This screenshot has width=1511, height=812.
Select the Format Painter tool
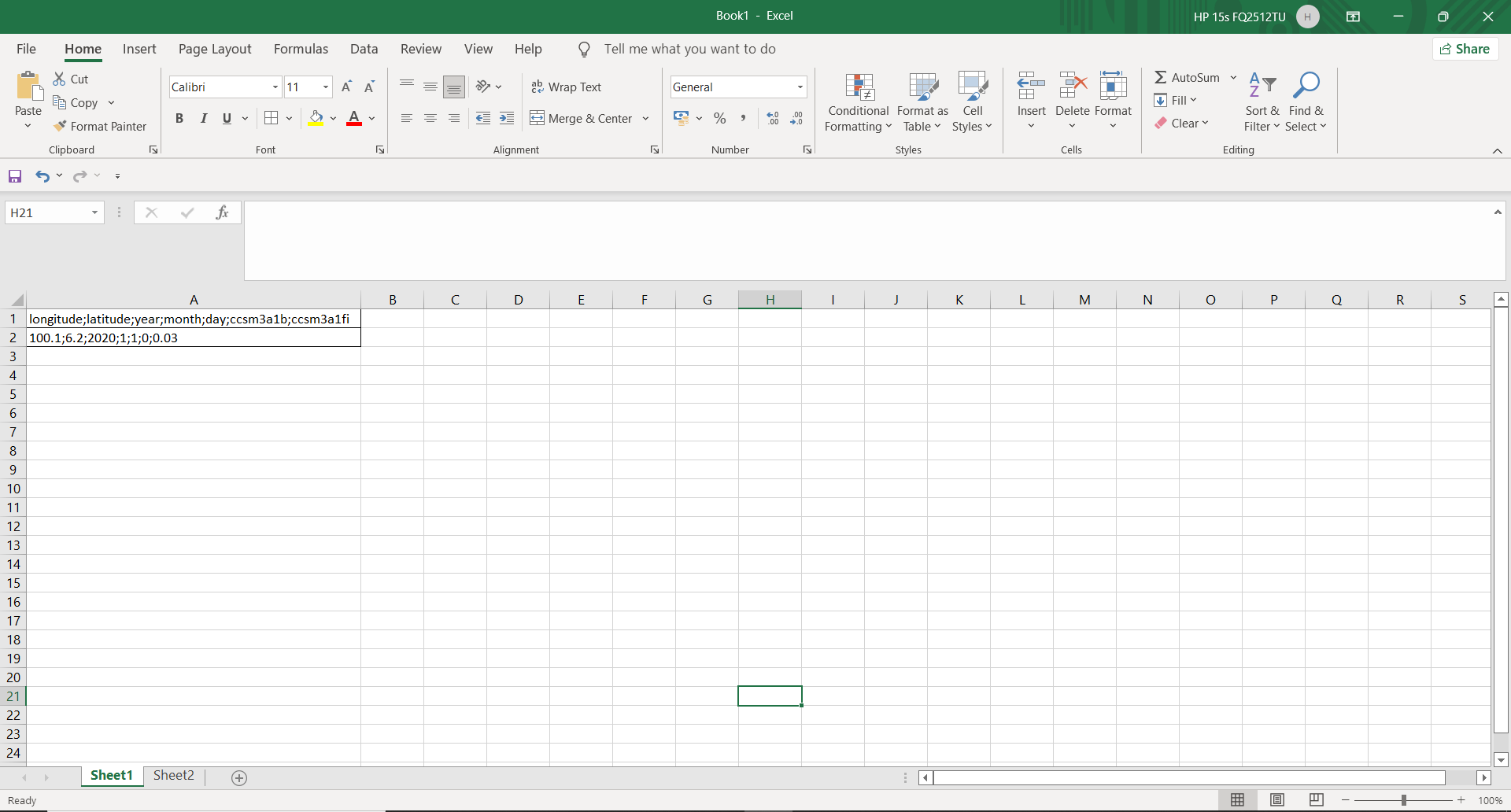[101, 126]
